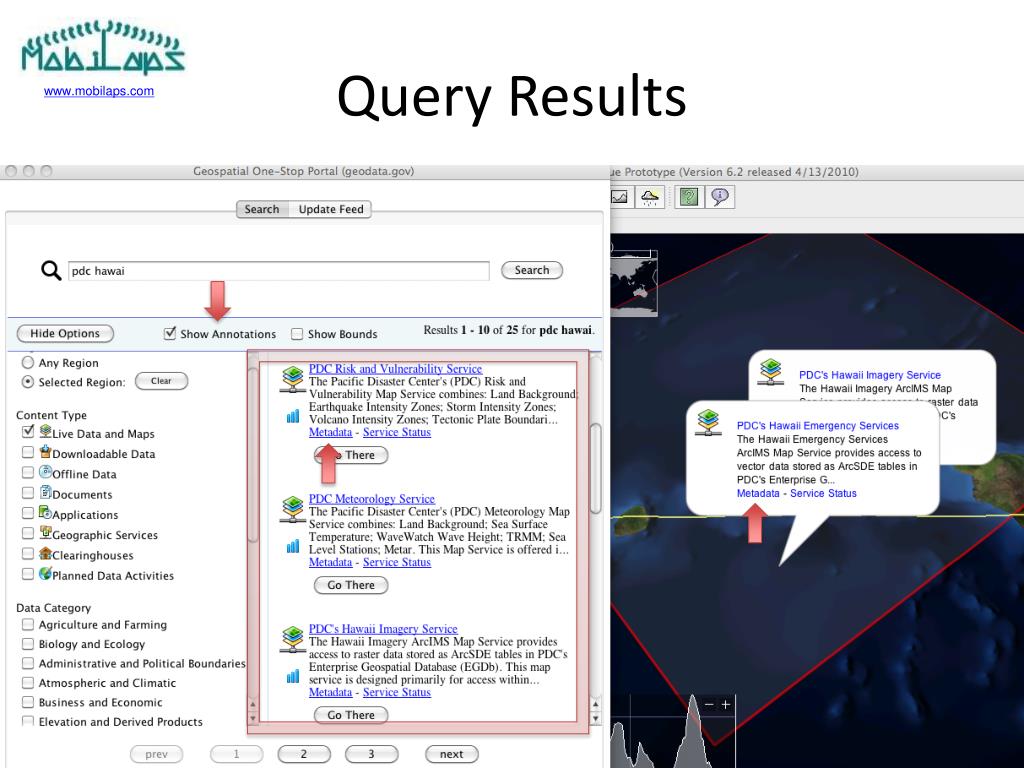Click the Applications icon
This screenshot has height=768, width=1024.
(x=45, y=512)
